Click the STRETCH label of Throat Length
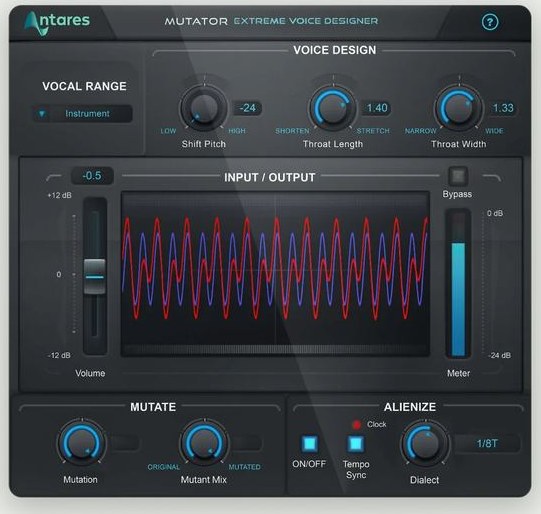 coord(373,131)
